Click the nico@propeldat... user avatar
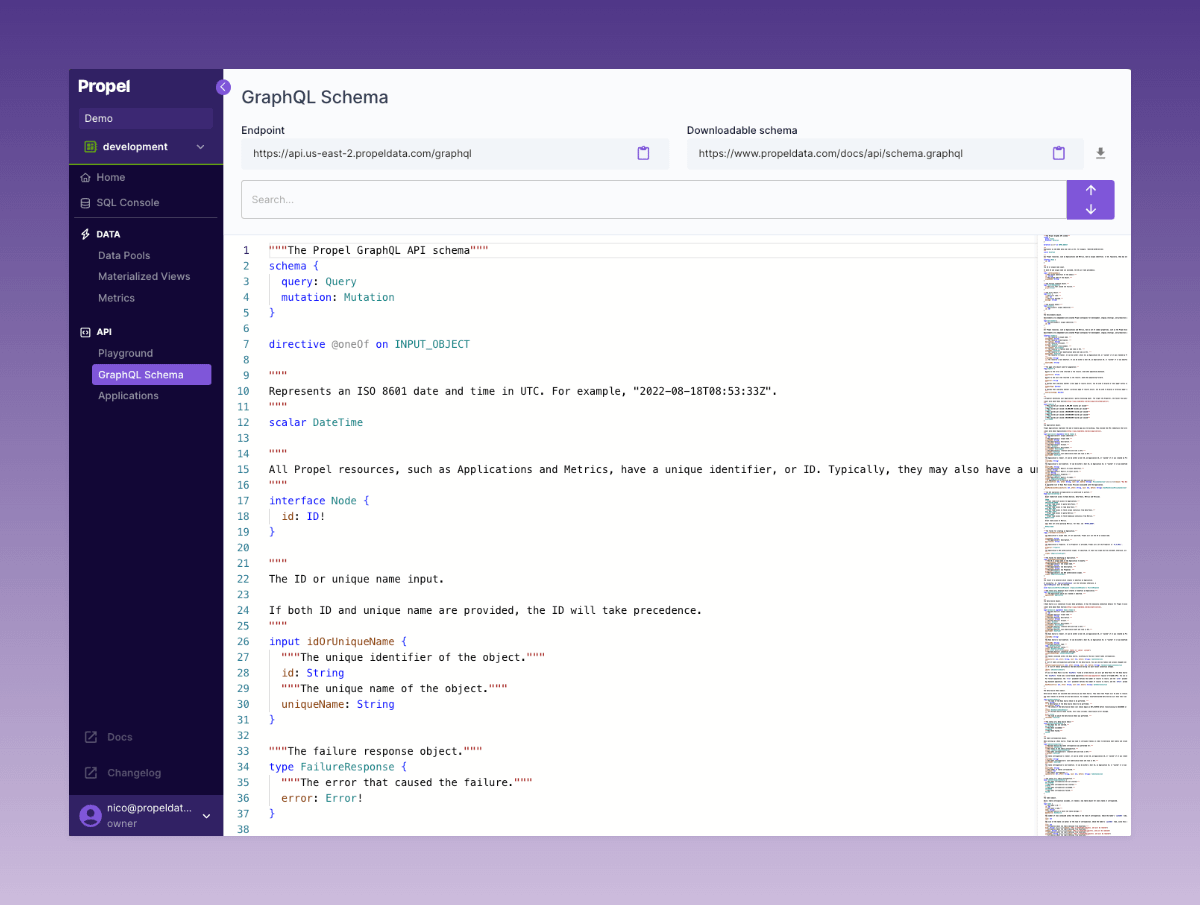 pos(90,815)
